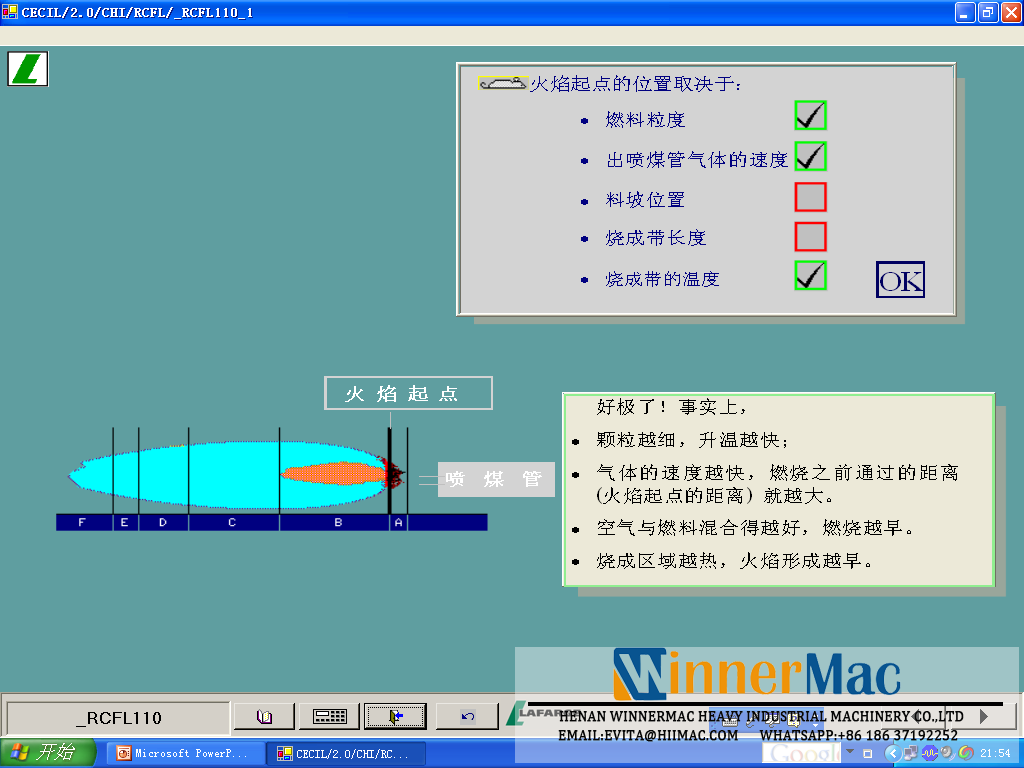1024x768 pixels.
Task: Click the feedback line 空气与燃料混合得越好
Action: 754,528
